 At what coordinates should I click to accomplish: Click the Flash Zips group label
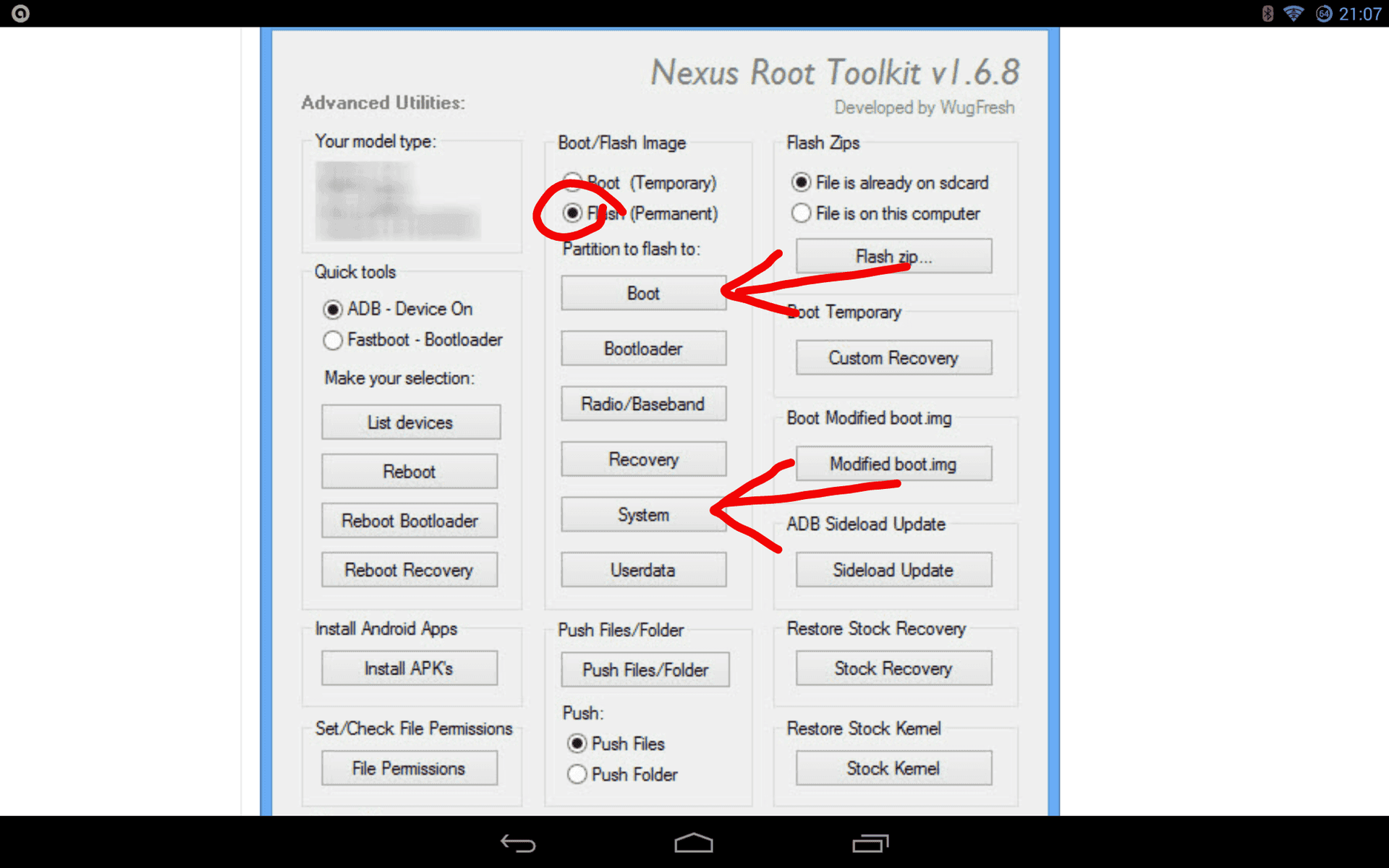tap(823, 142)
